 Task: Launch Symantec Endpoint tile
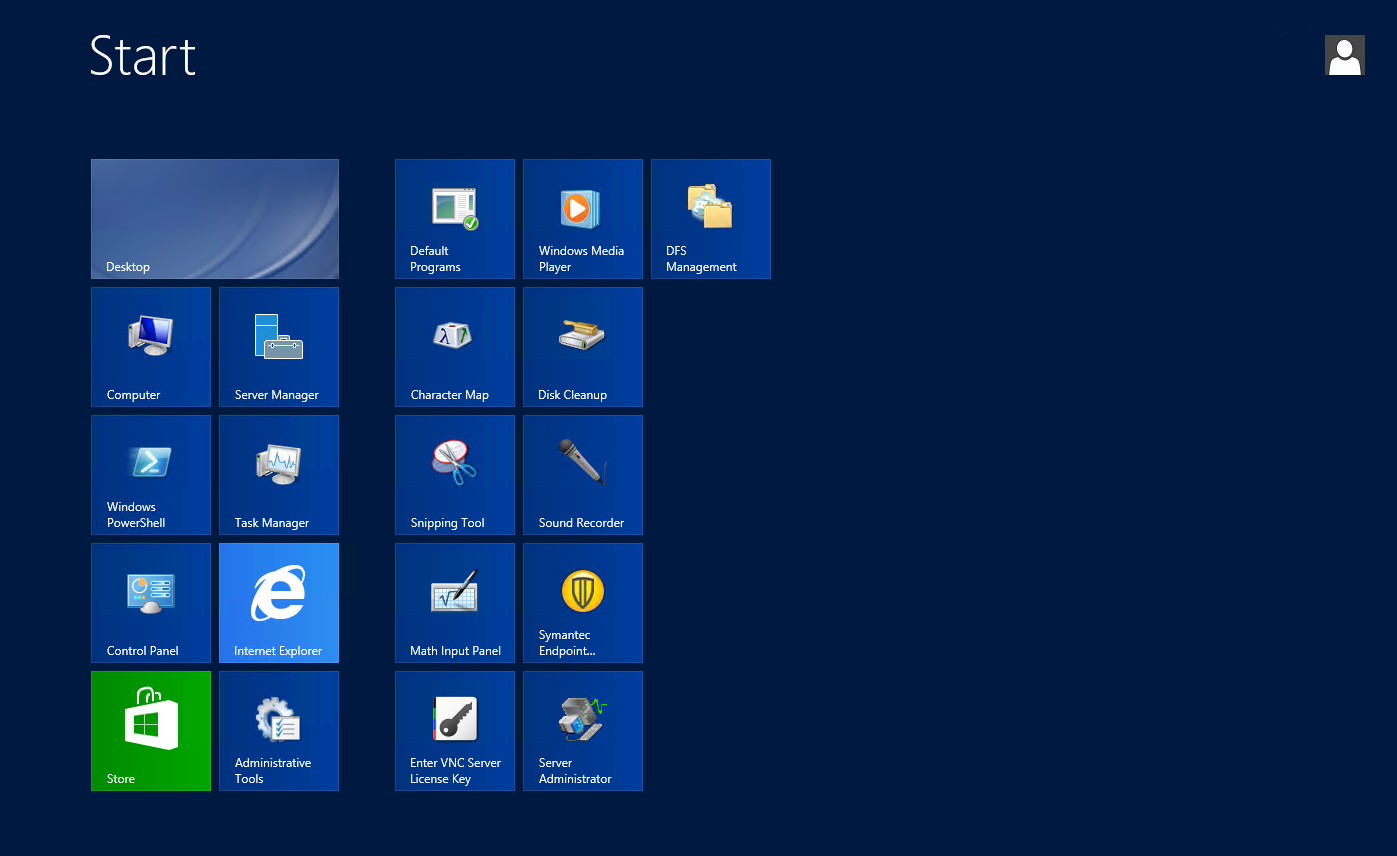pos(583,603)
